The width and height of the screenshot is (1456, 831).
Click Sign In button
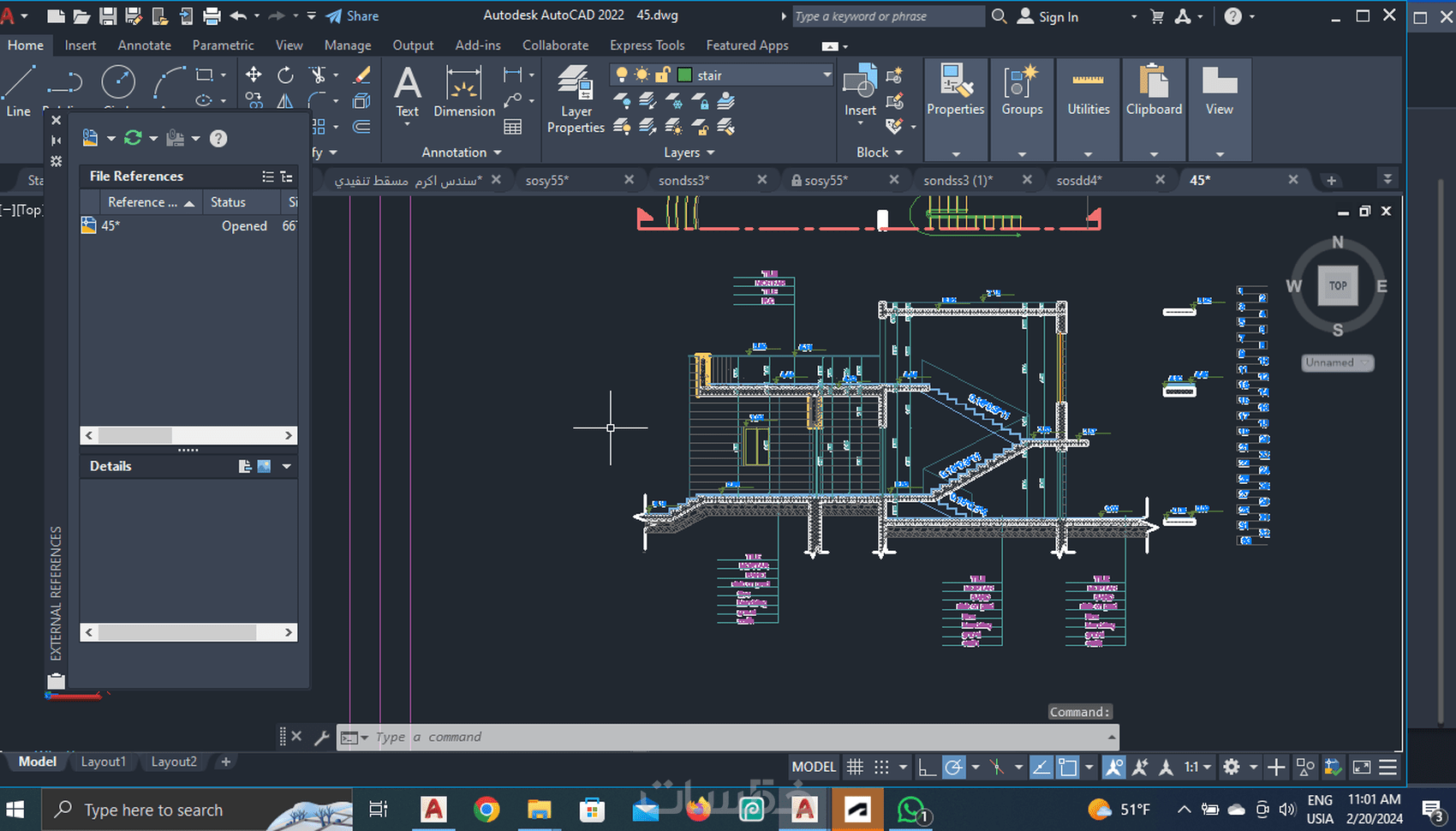(1048, 17)
